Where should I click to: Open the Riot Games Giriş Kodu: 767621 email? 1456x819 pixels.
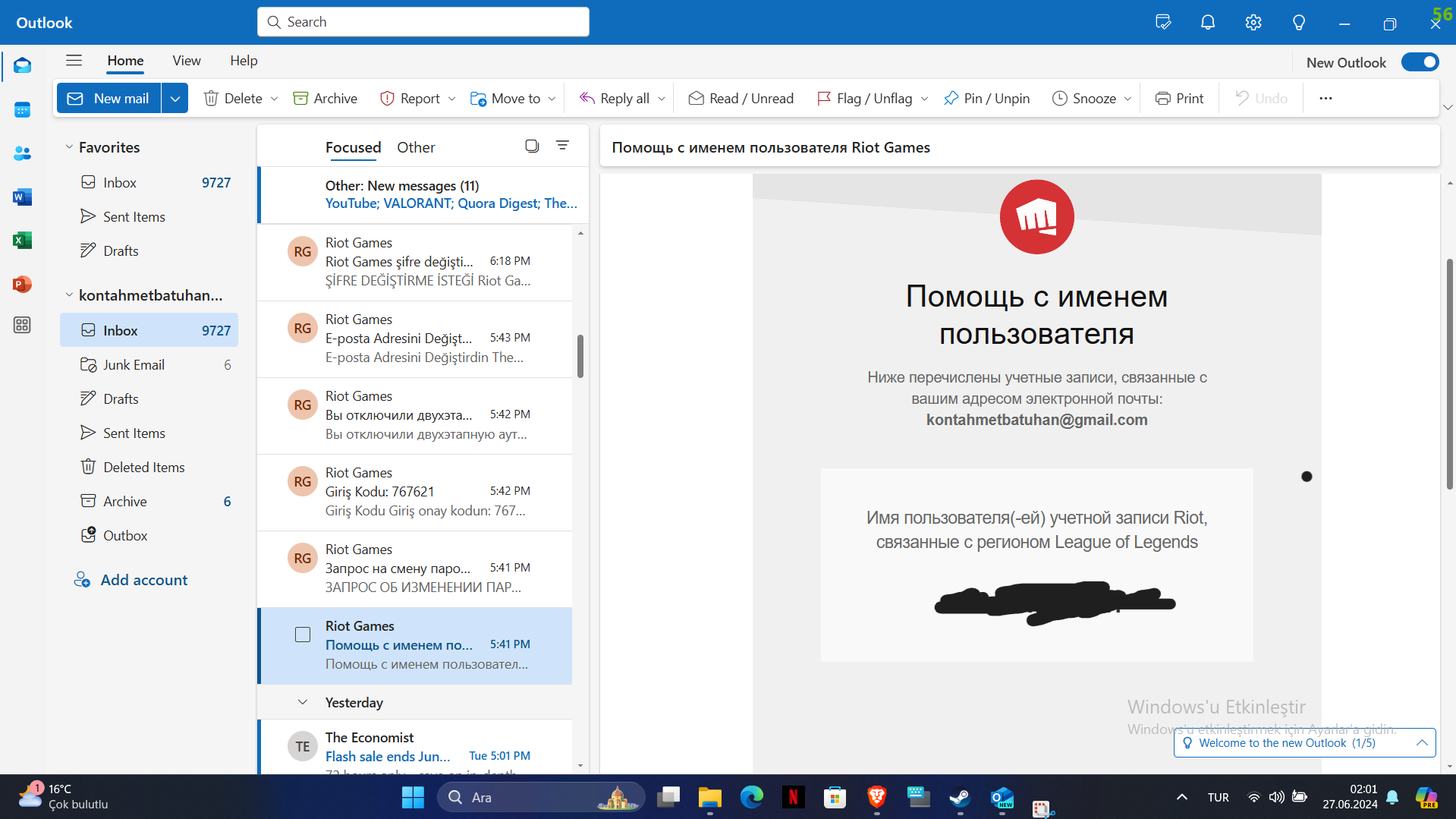pos(416,492)
